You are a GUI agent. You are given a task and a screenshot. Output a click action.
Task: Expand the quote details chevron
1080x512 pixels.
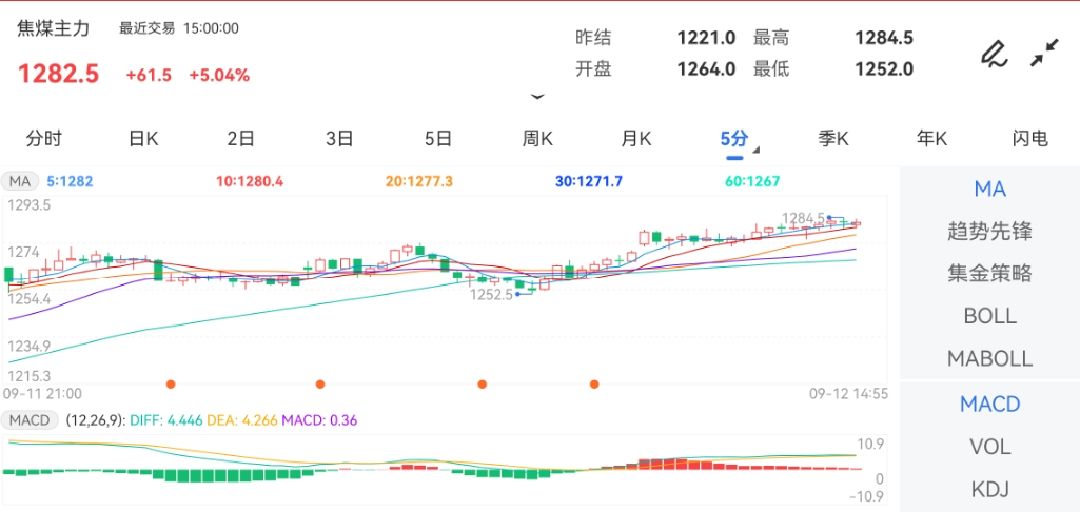pyautogui.click(x=538, y=97)
